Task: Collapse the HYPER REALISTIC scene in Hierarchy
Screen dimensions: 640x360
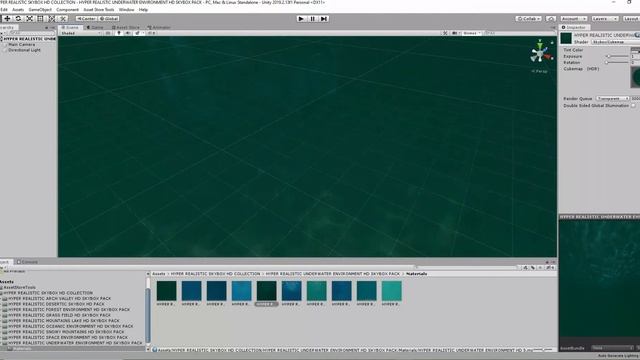Action: [1, 39]
